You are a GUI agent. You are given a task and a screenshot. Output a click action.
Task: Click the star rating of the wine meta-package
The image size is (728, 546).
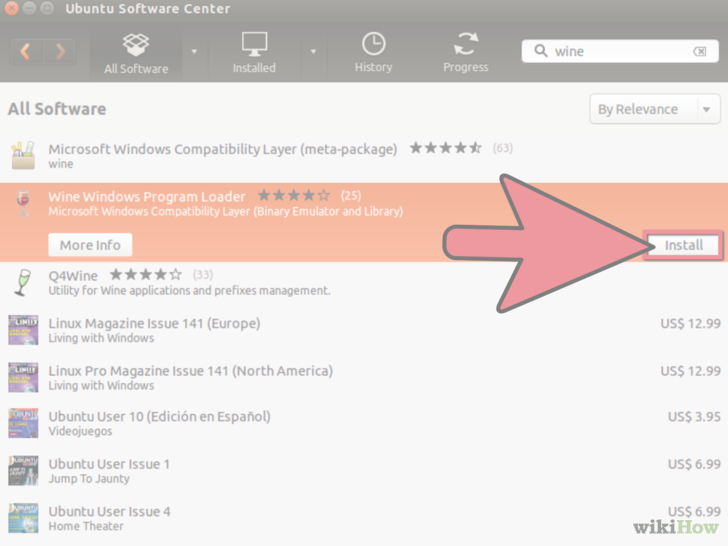445,148
